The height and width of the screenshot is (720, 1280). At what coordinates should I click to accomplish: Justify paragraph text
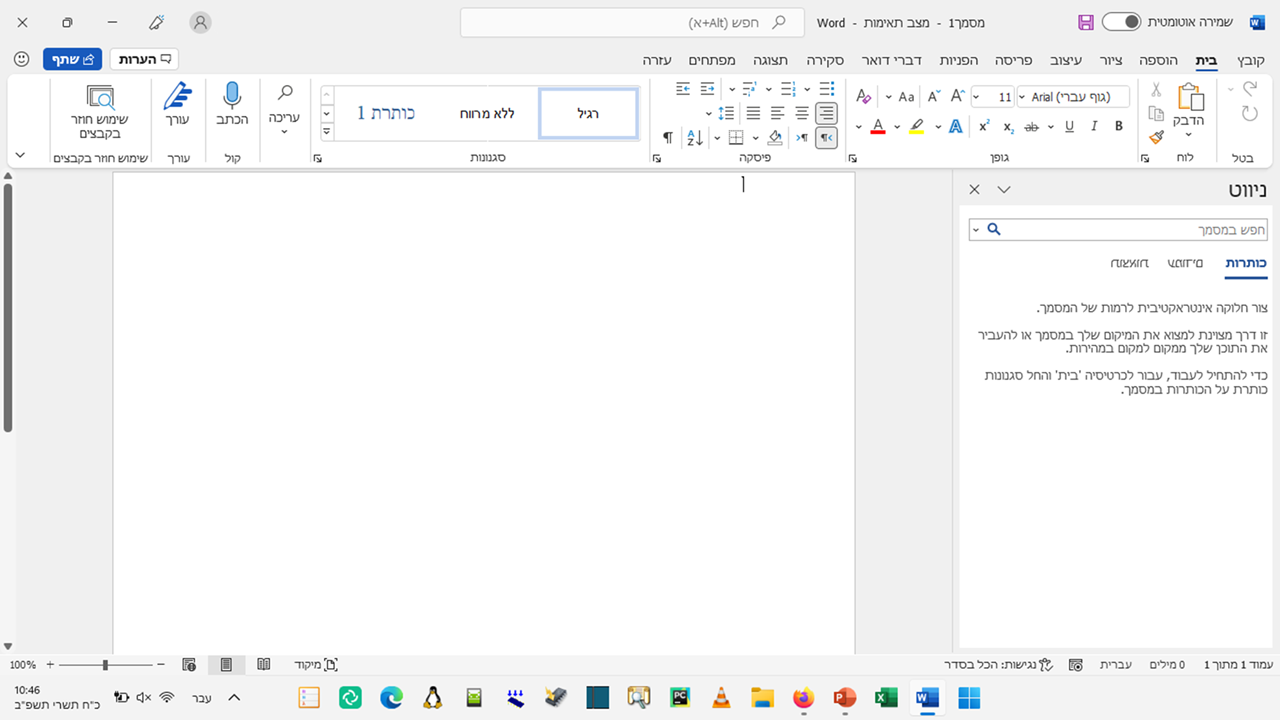(x=753, y=113)
